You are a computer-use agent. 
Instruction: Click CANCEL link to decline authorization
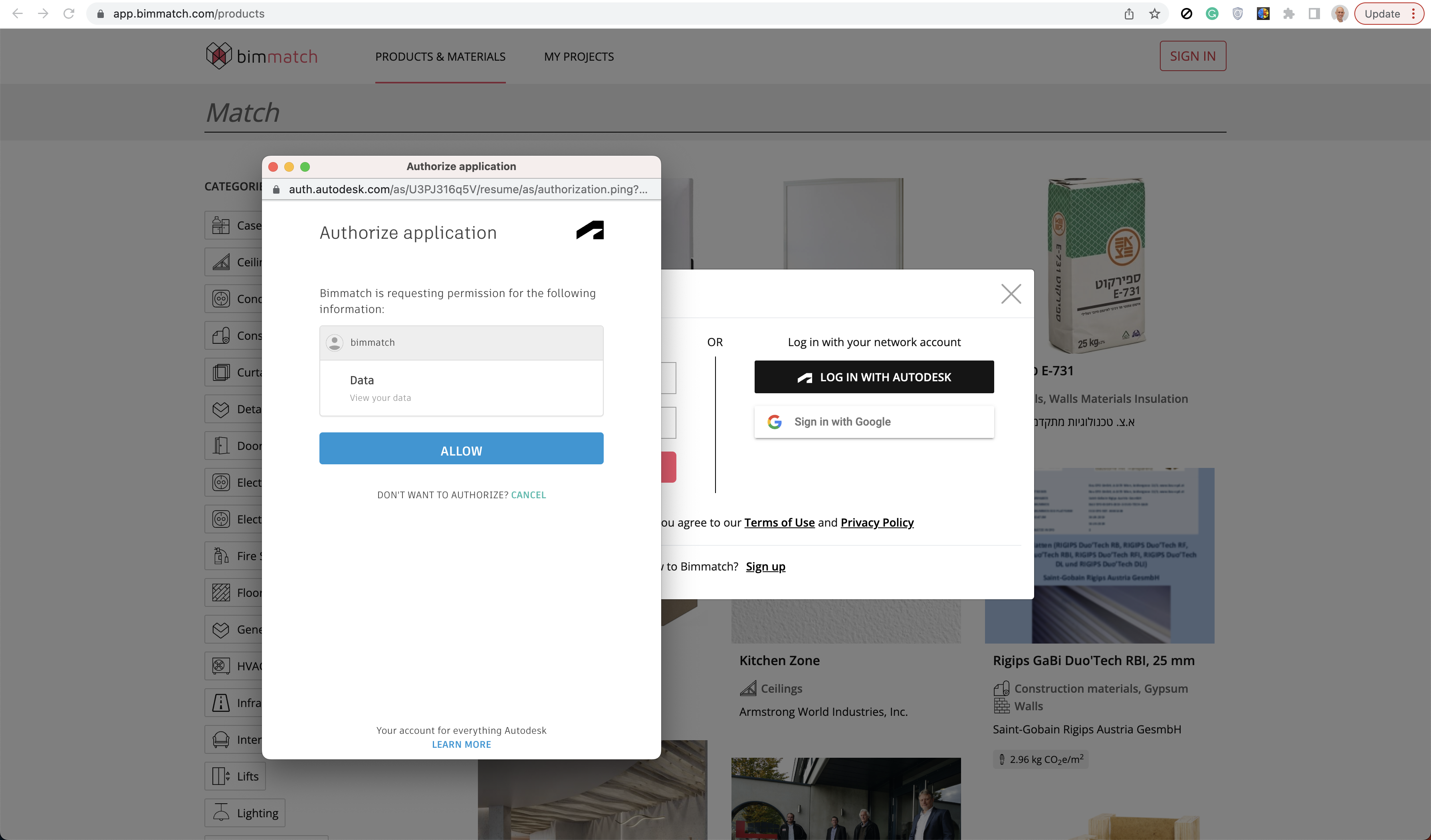pos(528,495)
